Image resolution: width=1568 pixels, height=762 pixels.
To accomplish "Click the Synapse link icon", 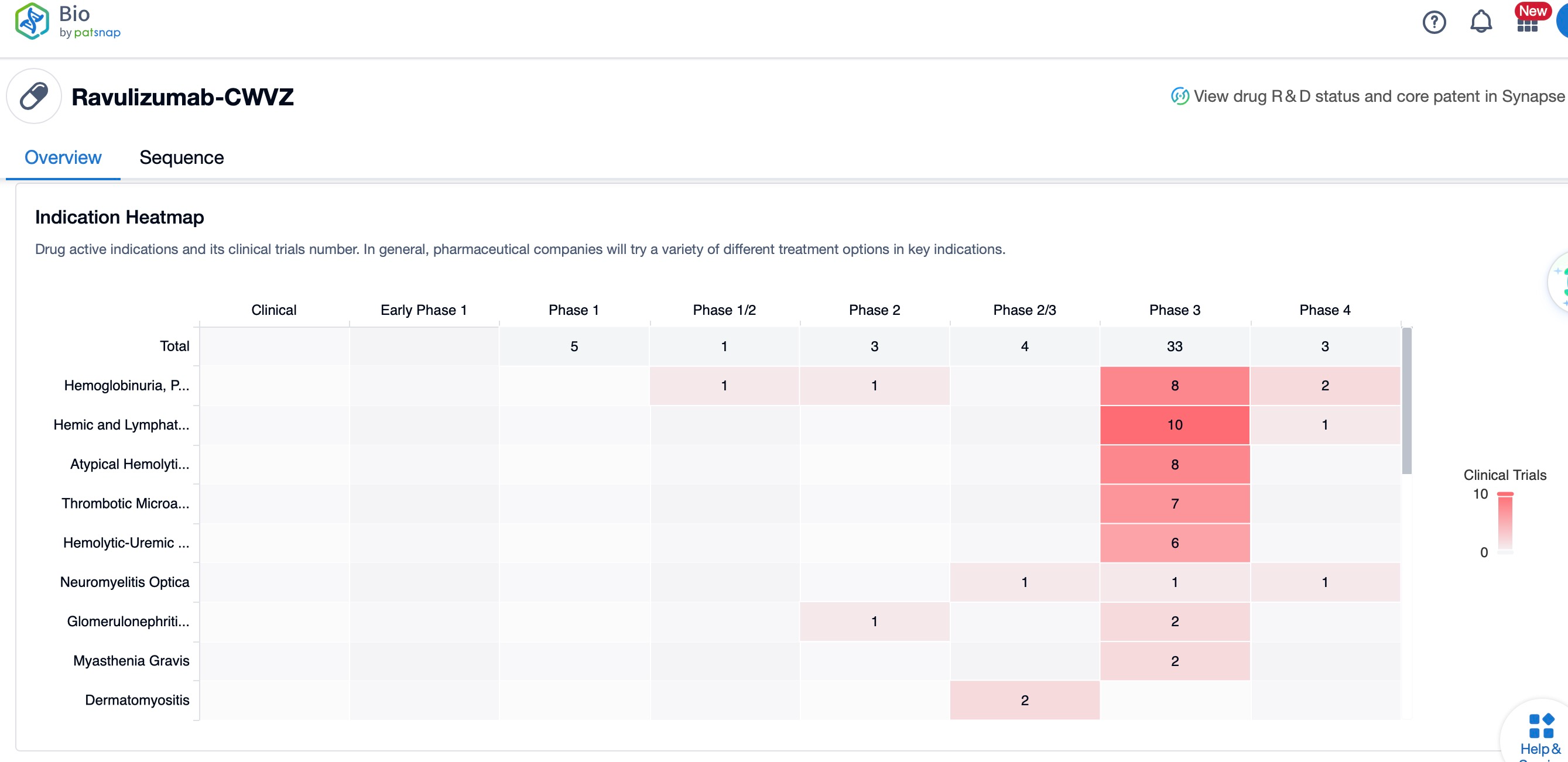I will coord(1180,98).
